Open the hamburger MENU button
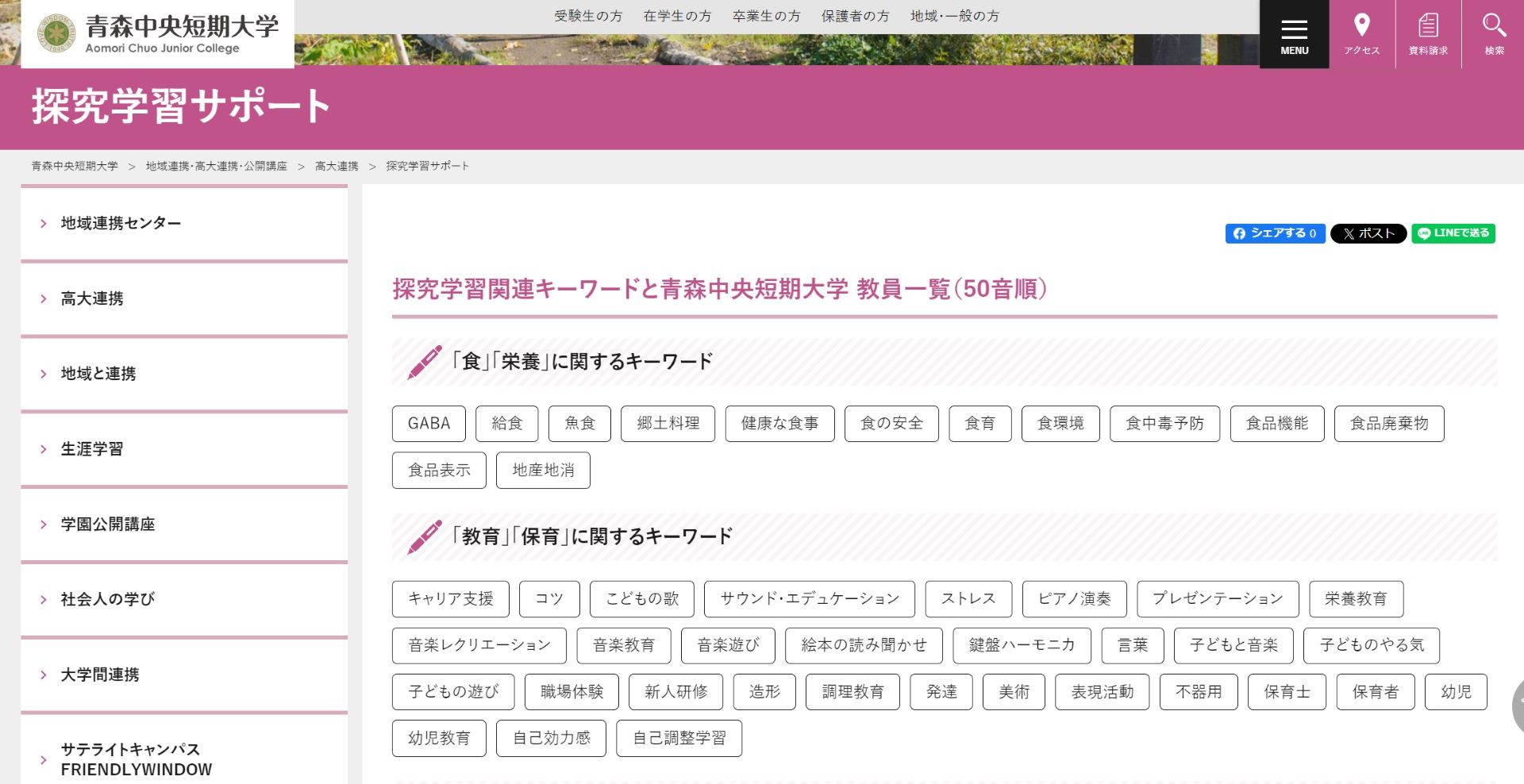Viewport: 1524px width, 784px height. coord(1294,34)
